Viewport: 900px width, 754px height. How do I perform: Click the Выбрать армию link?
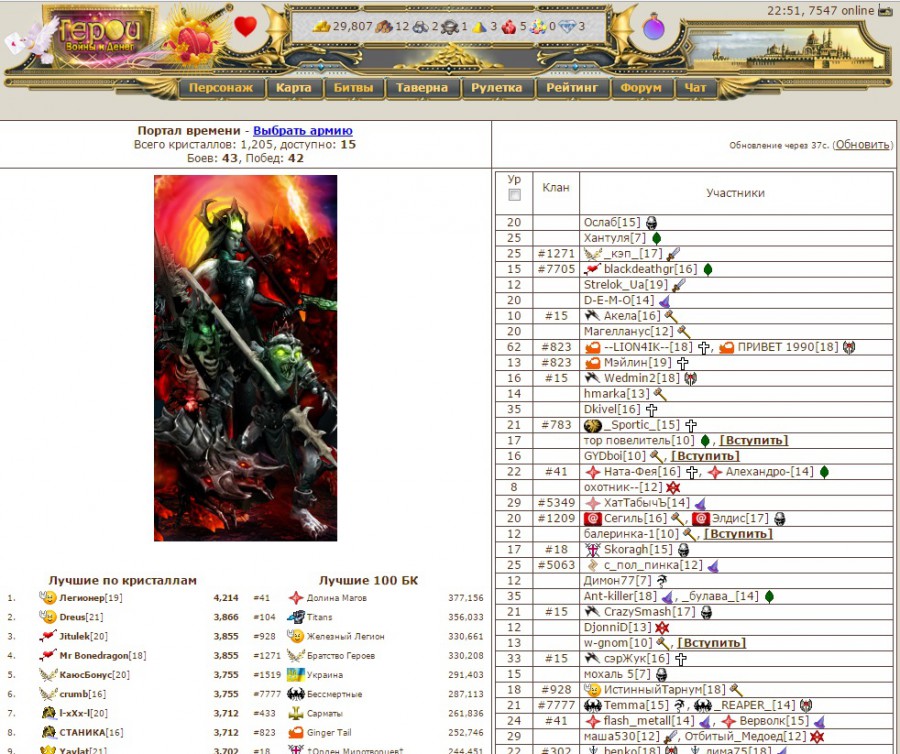302,131
